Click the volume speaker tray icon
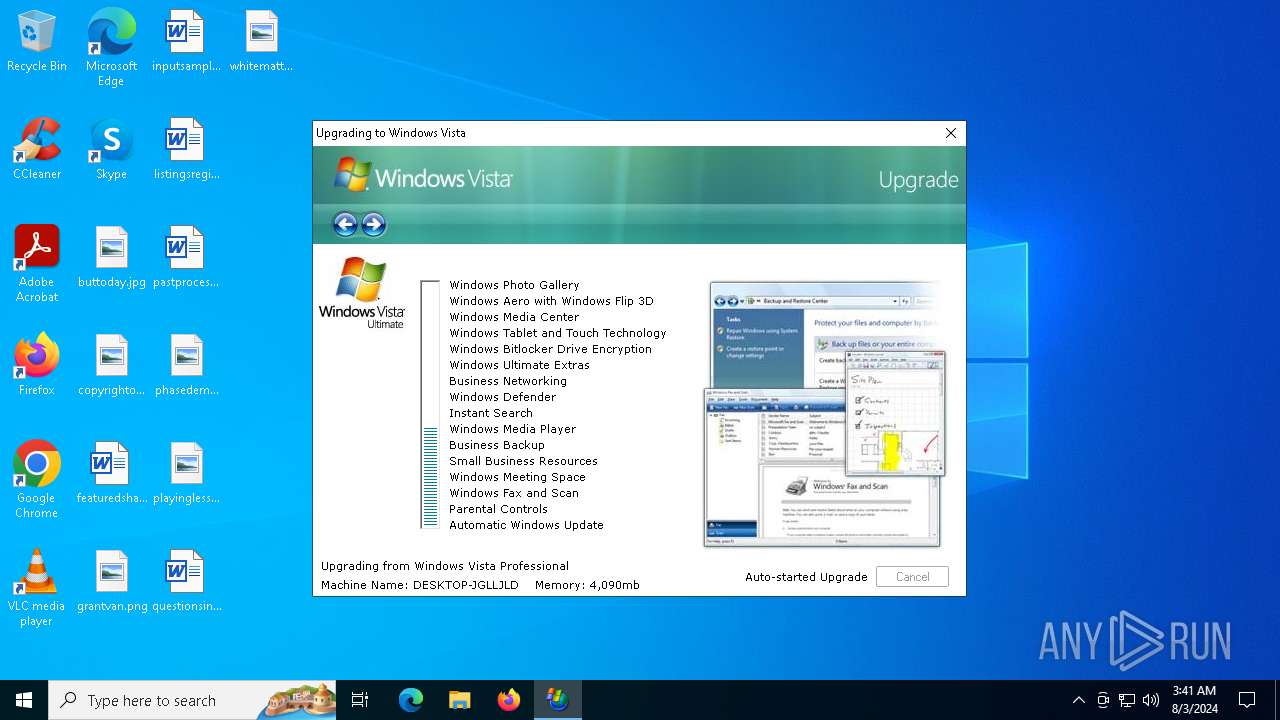 tap(1151, 700)
